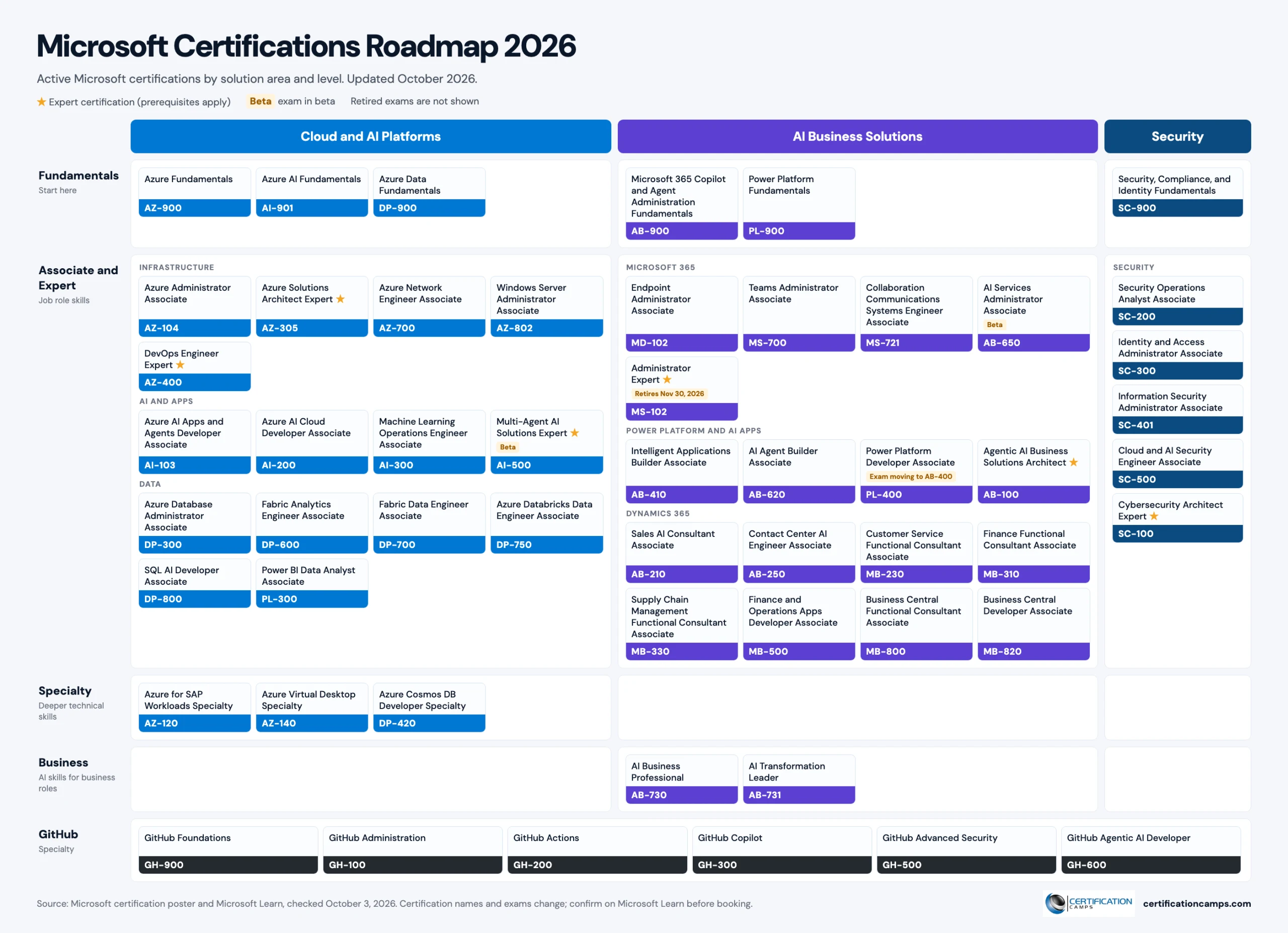Click the Fundamentals row label
This screenshot has width=1288, height=933.
[x=78, y=176]
